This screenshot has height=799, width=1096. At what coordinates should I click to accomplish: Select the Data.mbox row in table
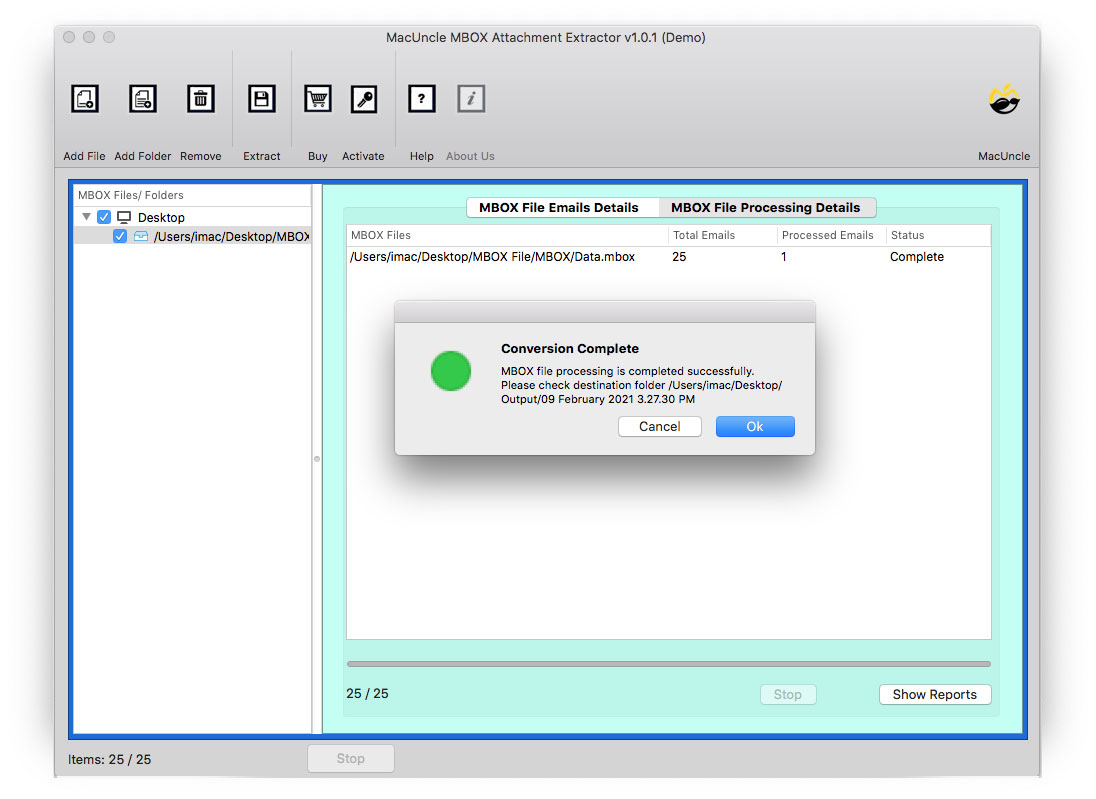click(507, 257)
